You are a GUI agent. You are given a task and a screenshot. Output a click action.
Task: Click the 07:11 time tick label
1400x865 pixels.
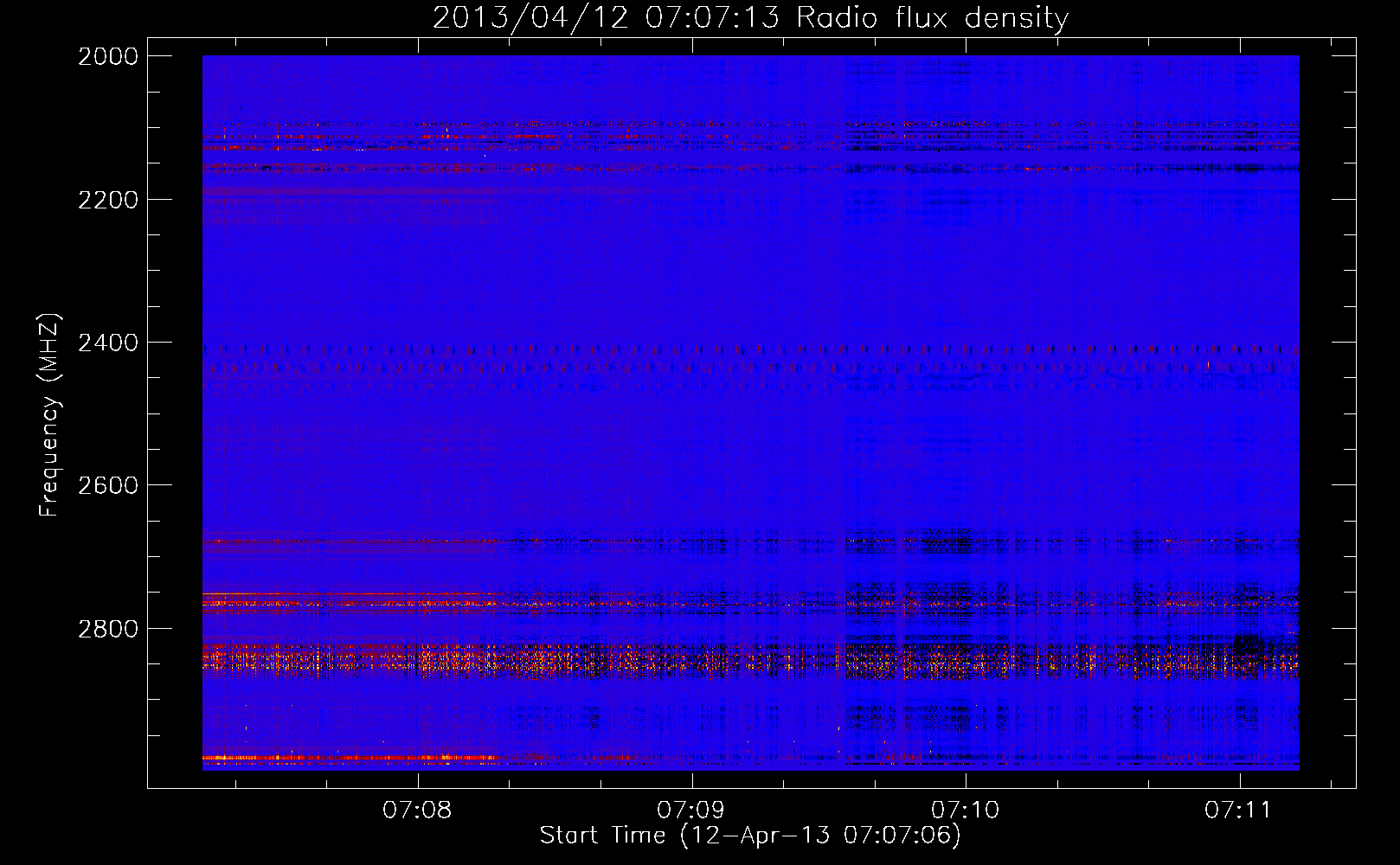(x=1238, y=811)
